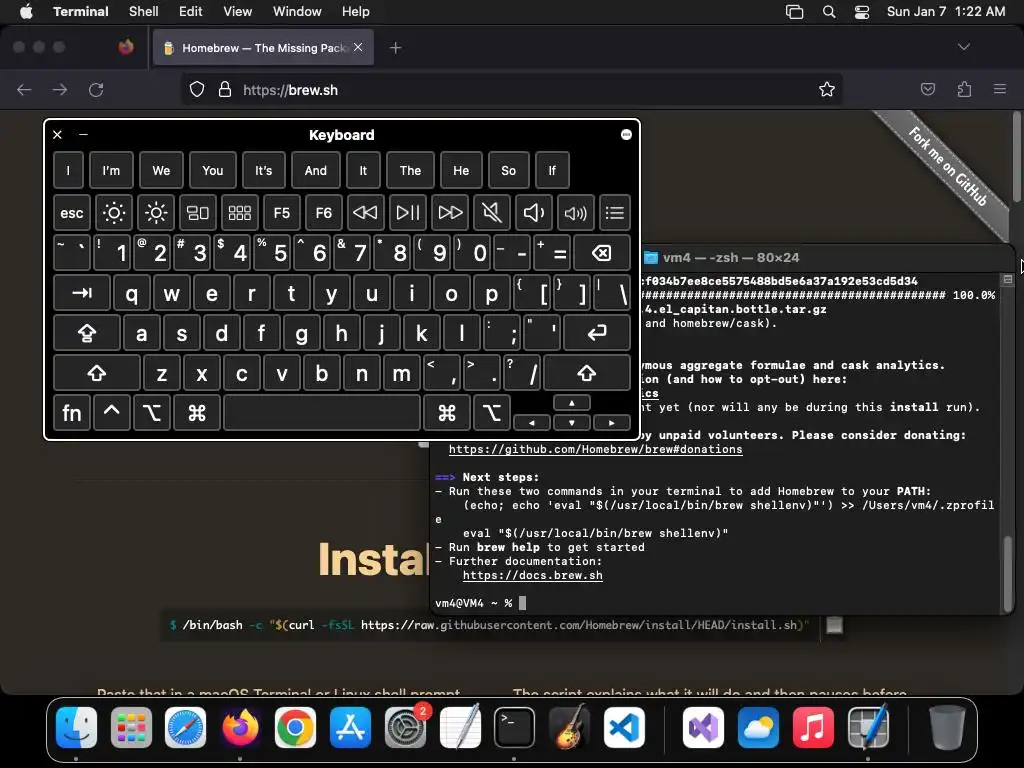Open Visual Studio Code from the Dock
The width and height of the screenshot is (1024, 768).
(x=623, y=728)
